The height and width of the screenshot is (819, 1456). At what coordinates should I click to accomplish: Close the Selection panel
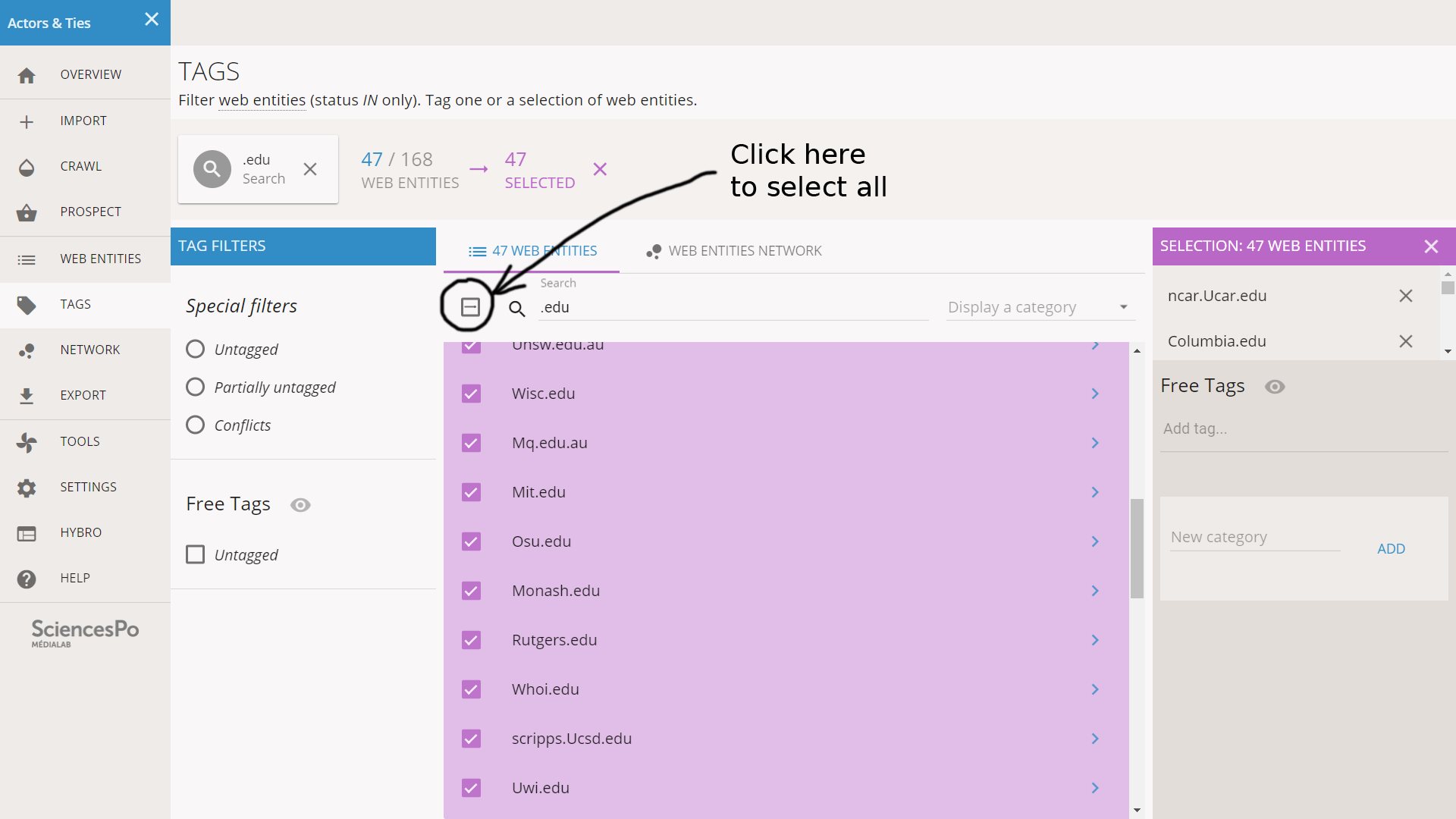click(x=1431, y=246)
